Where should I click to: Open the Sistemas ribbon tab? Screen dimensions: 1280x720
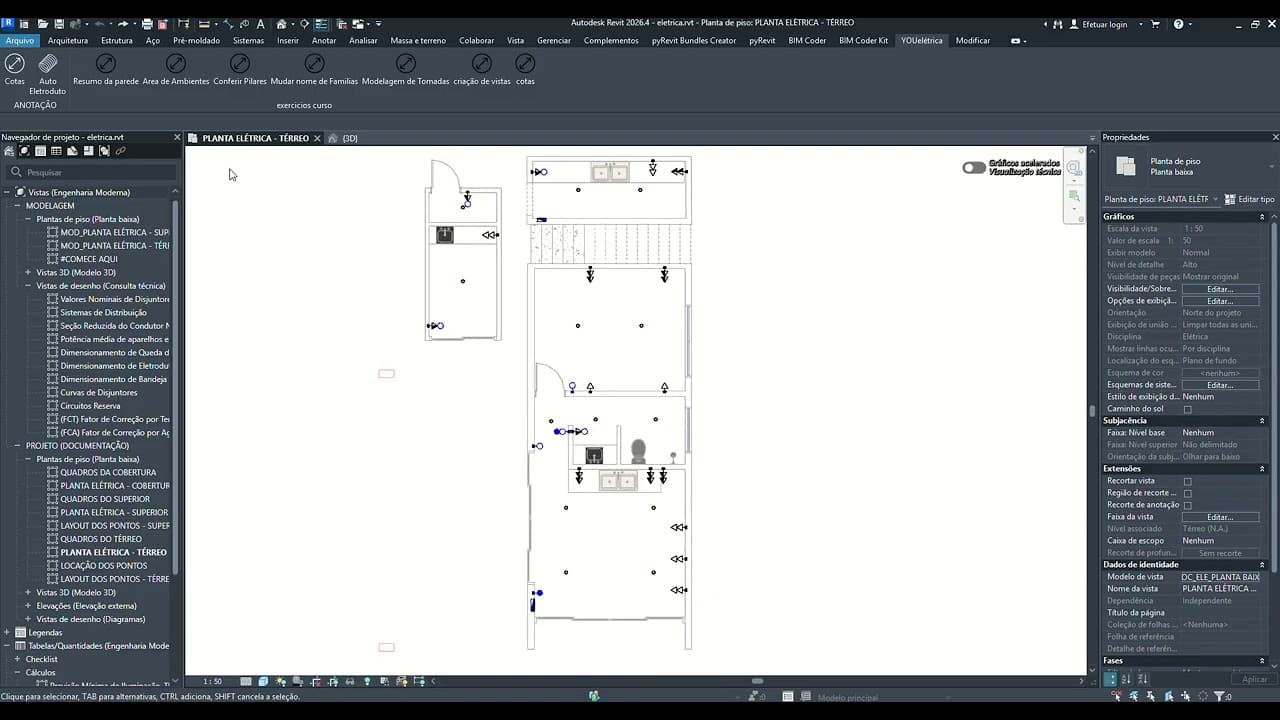point(248,41)
